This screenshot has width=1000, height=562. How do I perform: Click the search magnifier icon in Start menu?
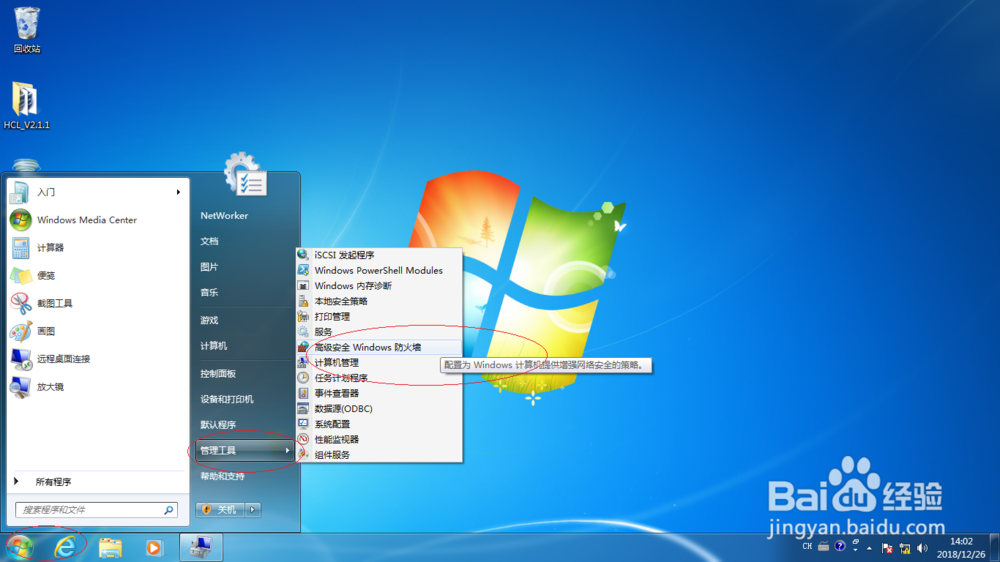(169, 510)
